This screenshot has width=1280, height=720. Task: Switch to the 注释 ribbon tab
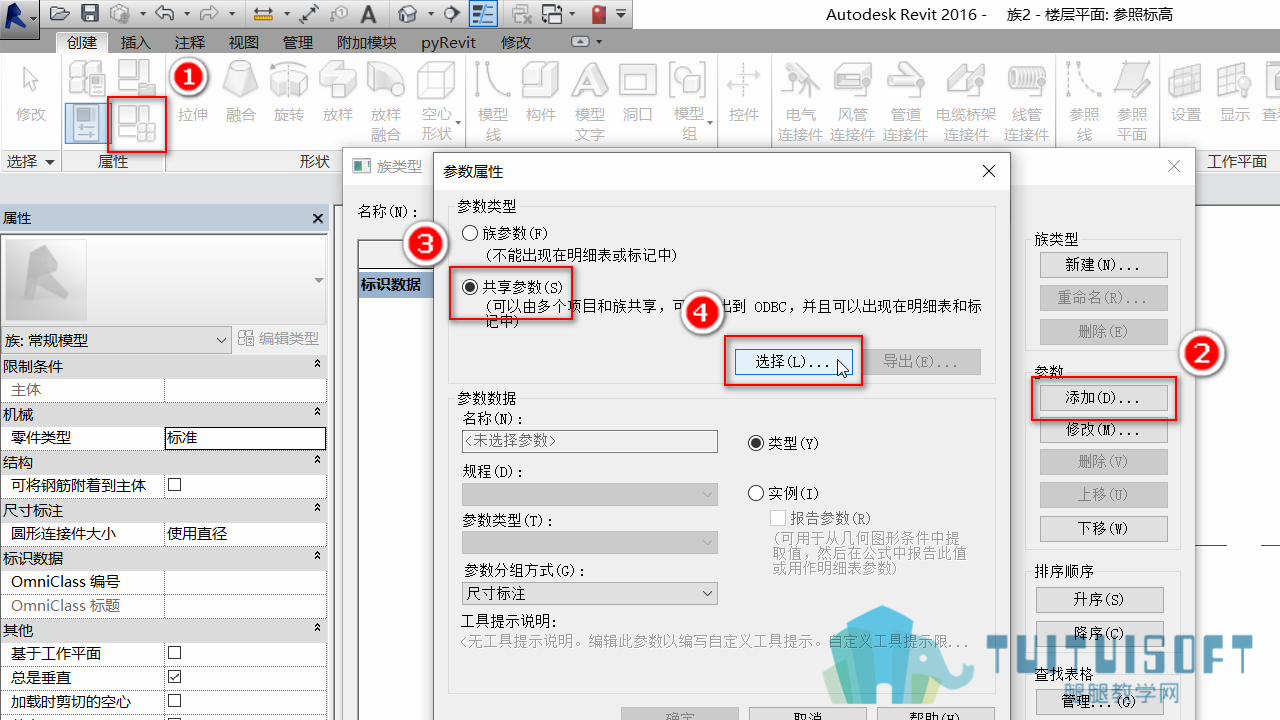(x=189, y=42)
